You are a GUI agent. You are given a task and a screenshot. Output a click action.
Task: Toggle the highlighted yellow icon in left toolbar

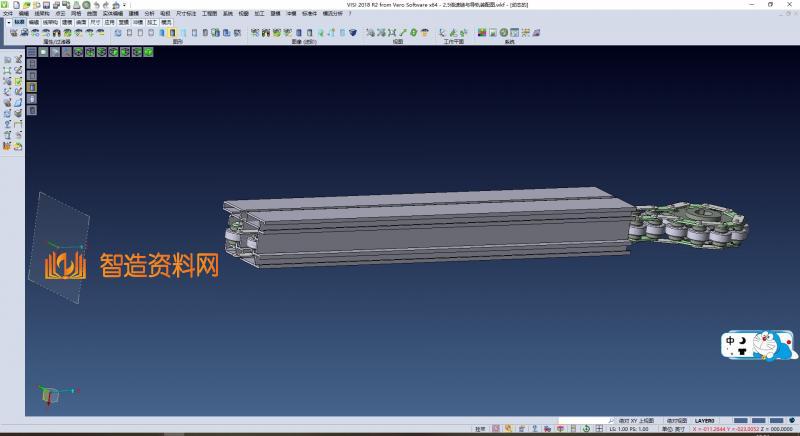[x=31, y=87]
